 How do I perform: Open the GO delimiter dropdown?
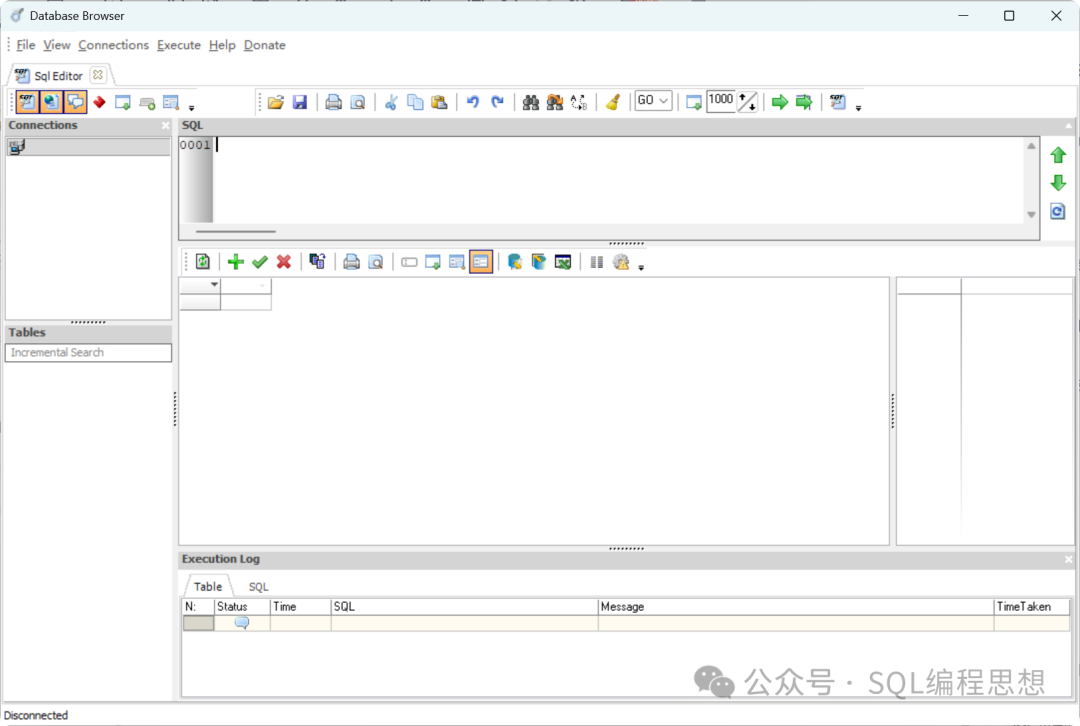(x=653, y=101)
